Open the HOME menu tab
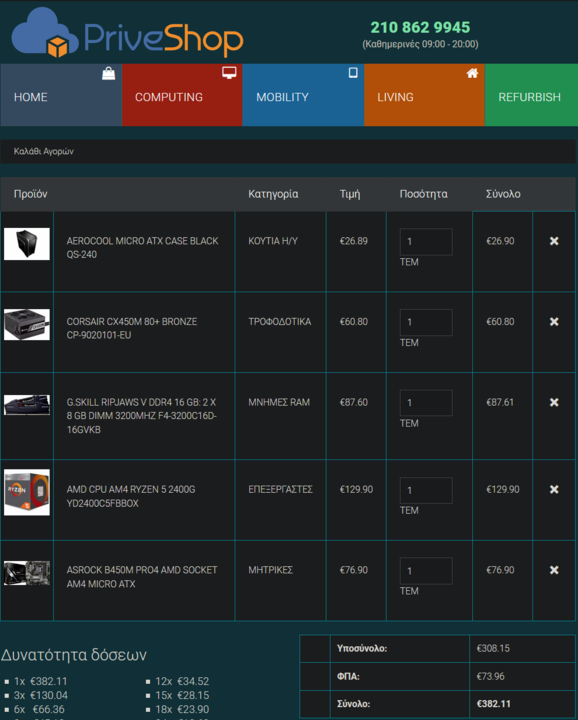Screen dimensions: 578x720 click(61, 95)
